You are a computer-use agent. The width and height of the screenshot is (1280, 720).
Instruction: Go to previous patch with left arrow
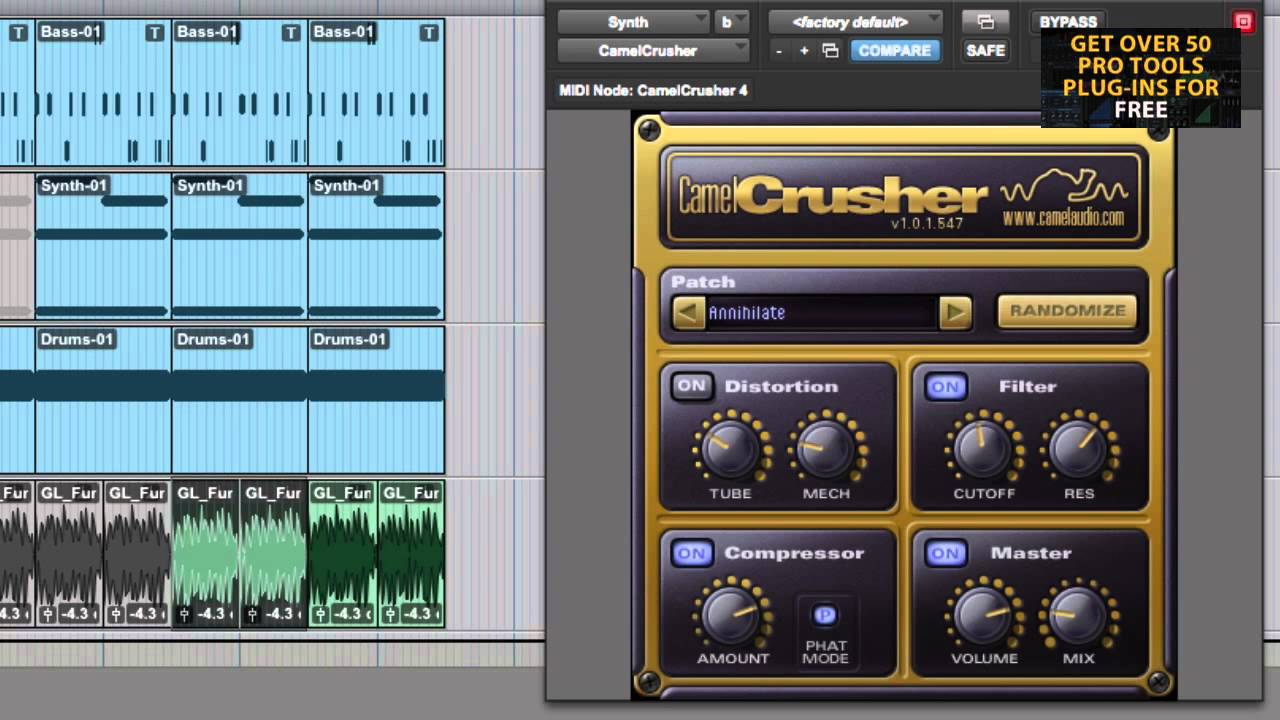coord(688,313)
